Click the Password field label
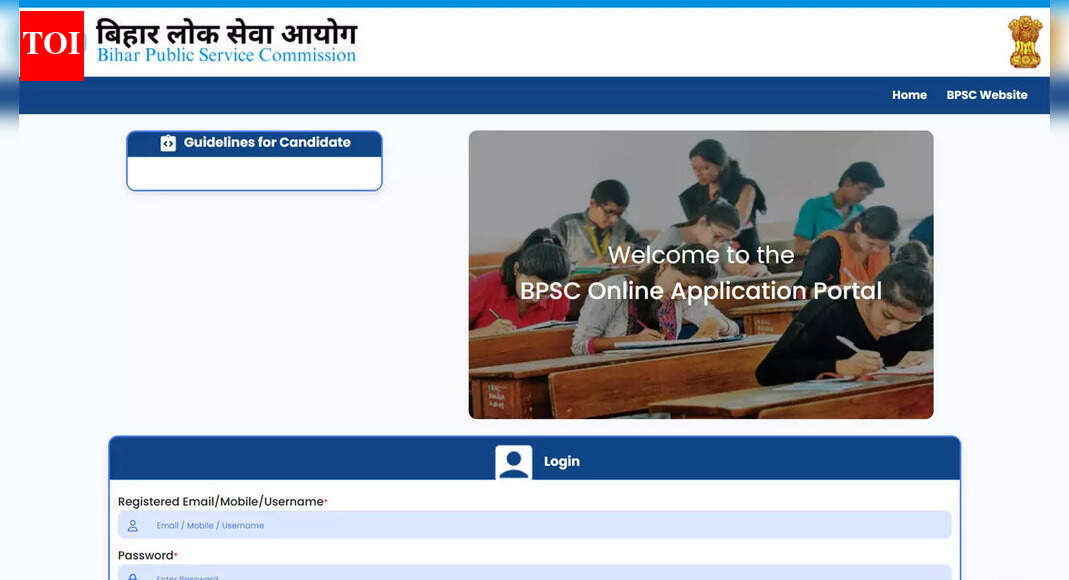1069x580 pixels. click(x=146, y=555)
